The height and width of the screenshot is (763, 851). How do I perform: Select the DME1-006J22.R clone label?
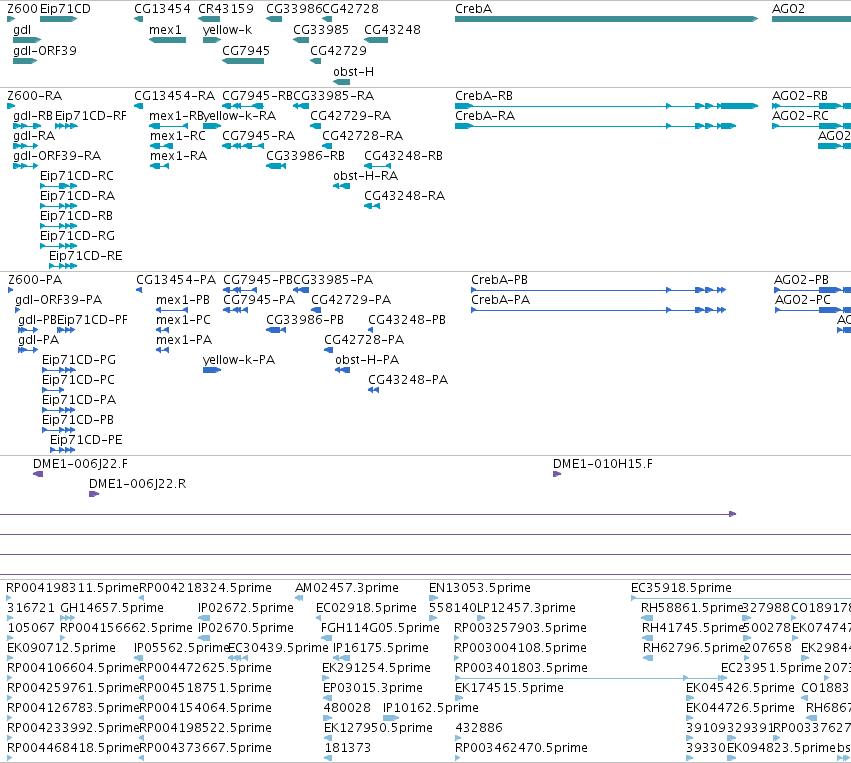point(137,484)
